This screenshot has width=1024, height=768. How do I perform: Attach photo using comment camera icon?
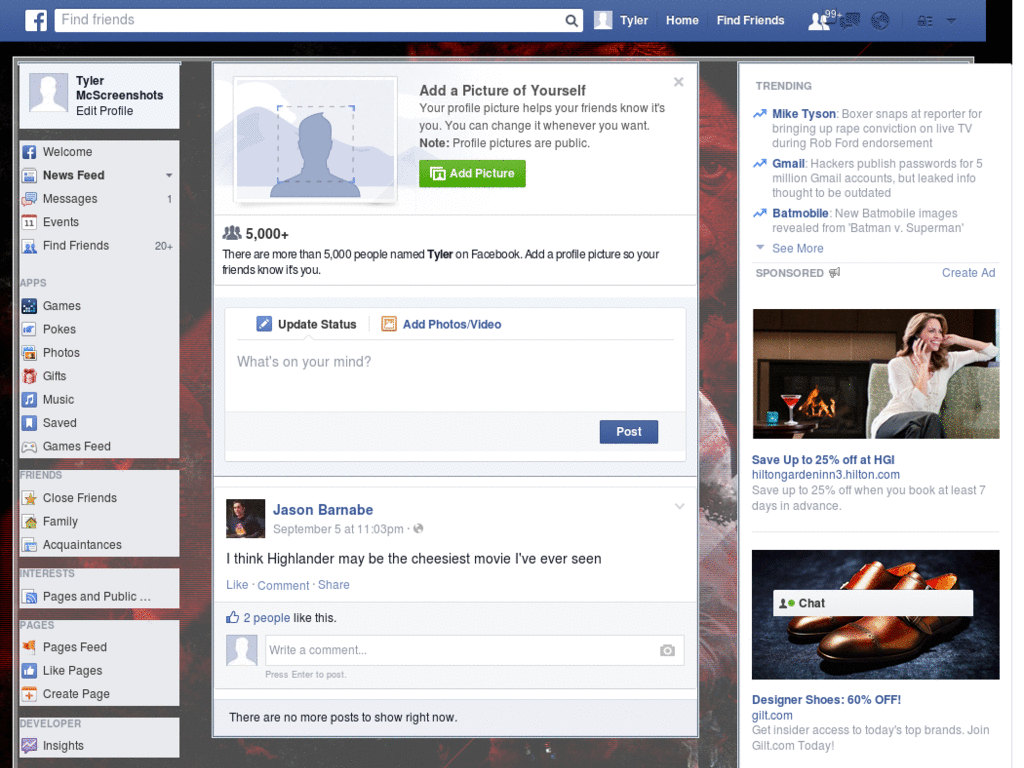point(667,650)
